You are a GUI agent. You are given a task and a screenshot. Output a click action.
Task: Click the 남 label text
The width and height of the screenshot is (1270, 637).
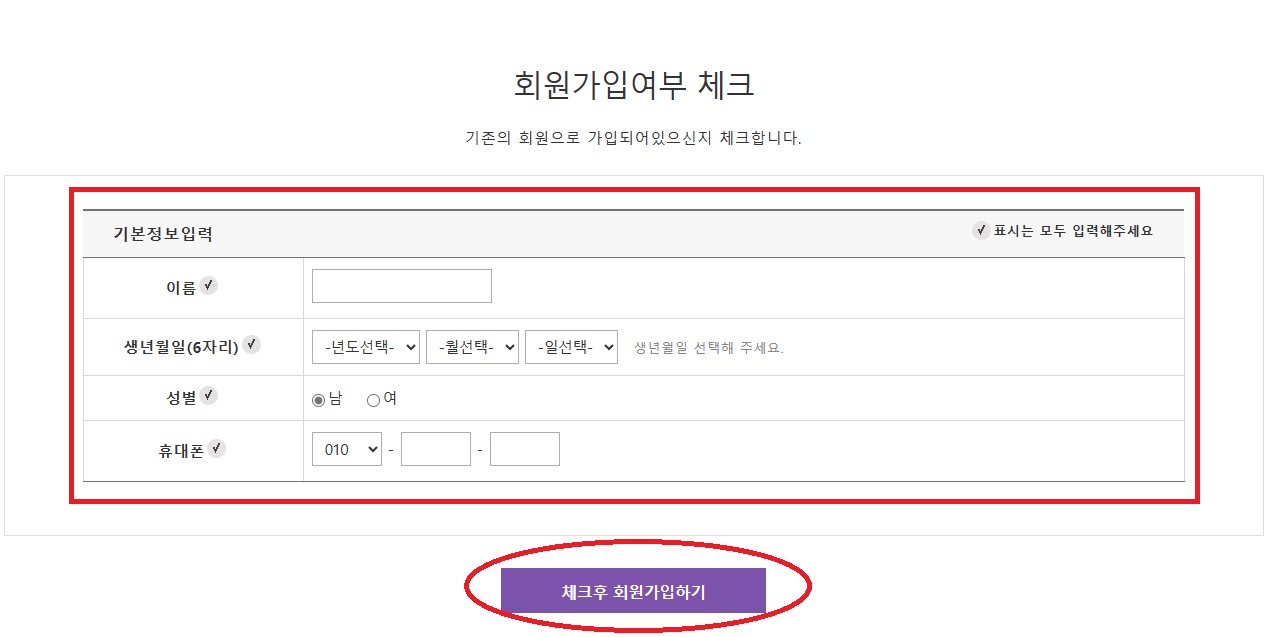coord(335,398)
